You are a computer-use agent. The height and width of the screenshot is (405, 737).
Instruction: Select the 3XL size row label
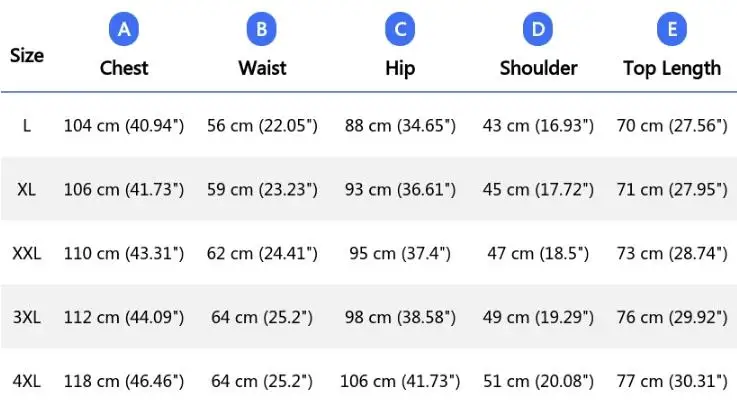click(27, 317)
